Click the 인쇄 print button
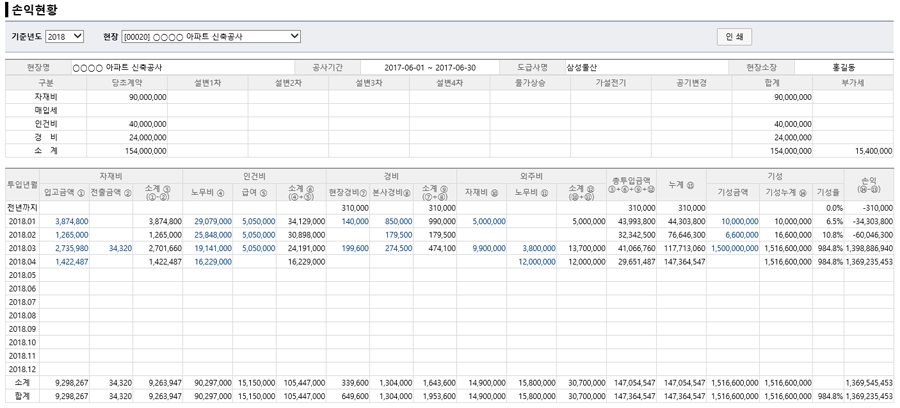Image resolution: width=900 pixels, height=408 pixels. point(734,37)
